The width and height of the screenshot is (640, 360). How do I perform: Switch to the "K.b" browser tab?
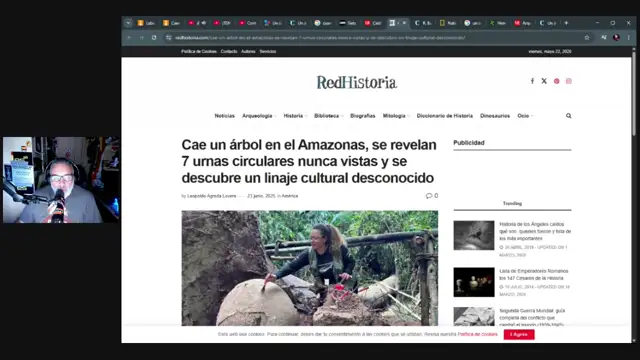click(423, 23)
